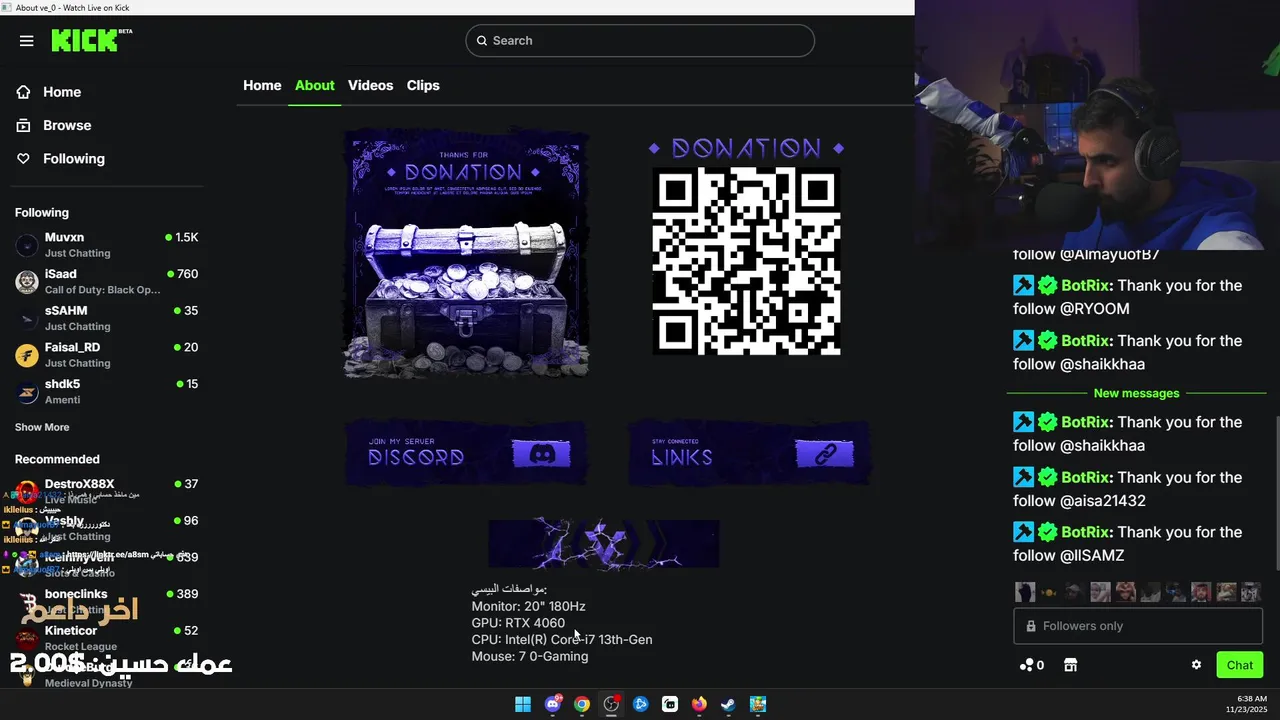Open DestroX88X recommended channel
This screenshot has width=1280, height=720.
tap(107, 491)
